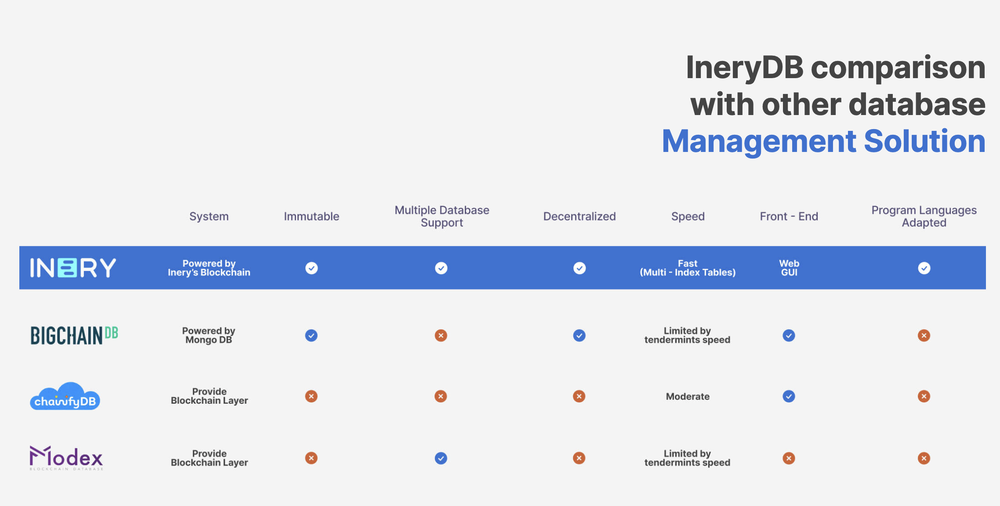Click Modex's Program Languages Adapted cross

coord(923,458)
